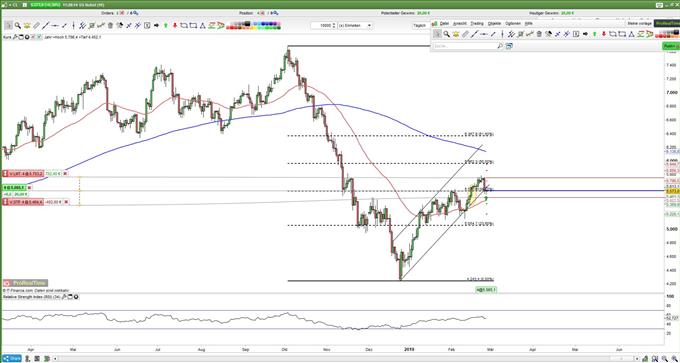Select trend line tool in floating toolbar
680x363 pixels.
pyautogui.click(x=474, y=34)
